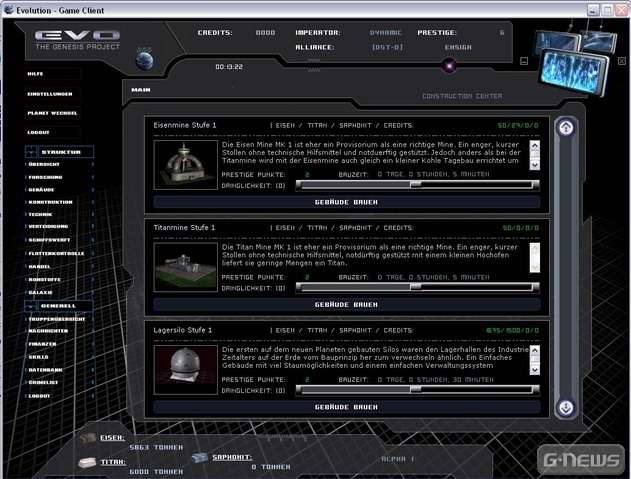
Task: Open Gebäude in the sidebar
Action: [41, 190]
